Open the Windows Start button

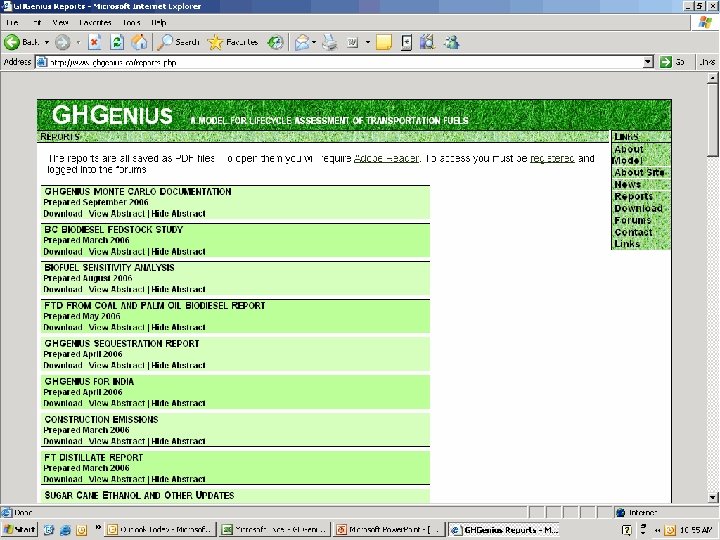pyautogui.click(x=19, y=529)
